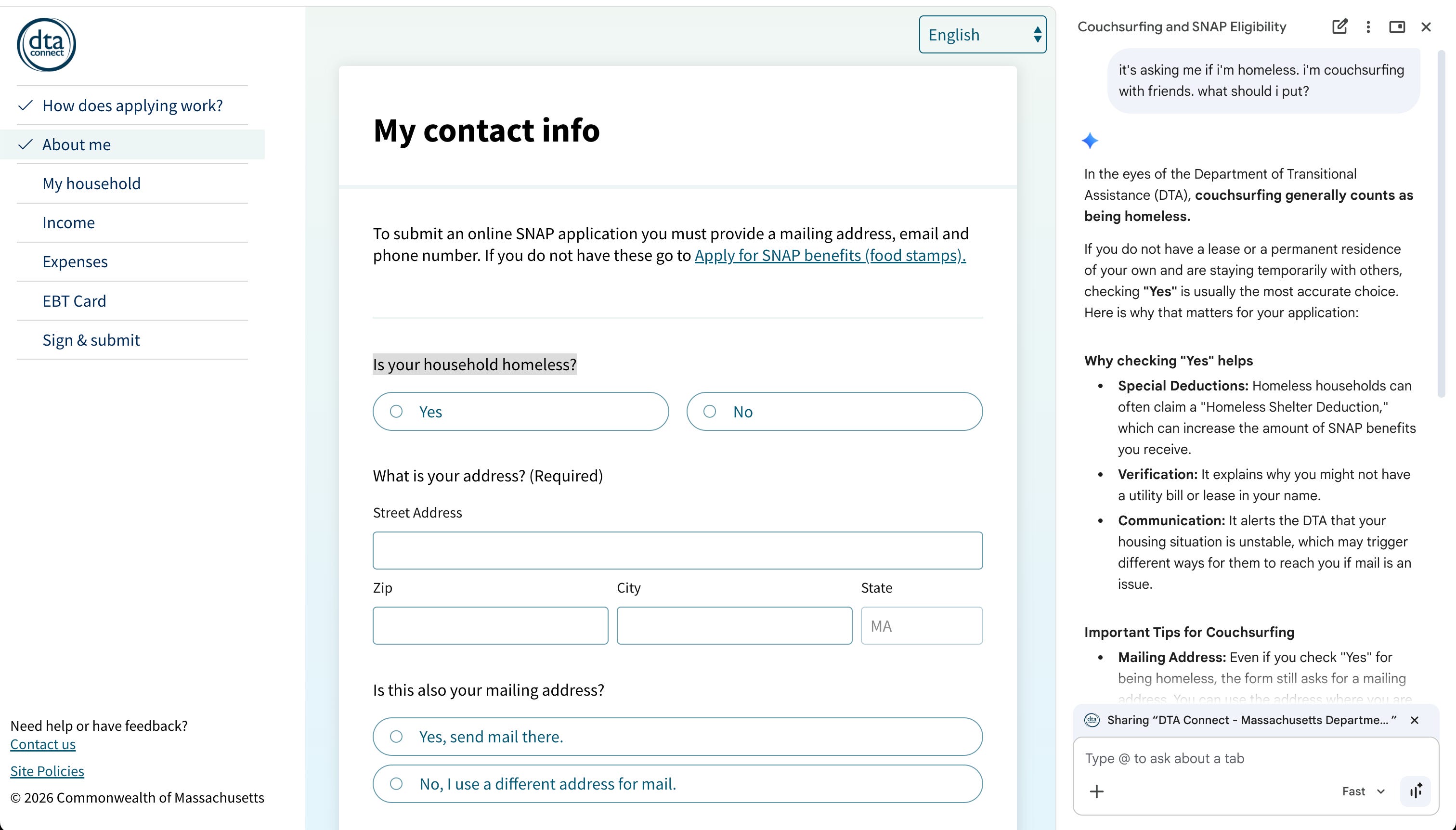Click the Contact us link

pos(43,744)
